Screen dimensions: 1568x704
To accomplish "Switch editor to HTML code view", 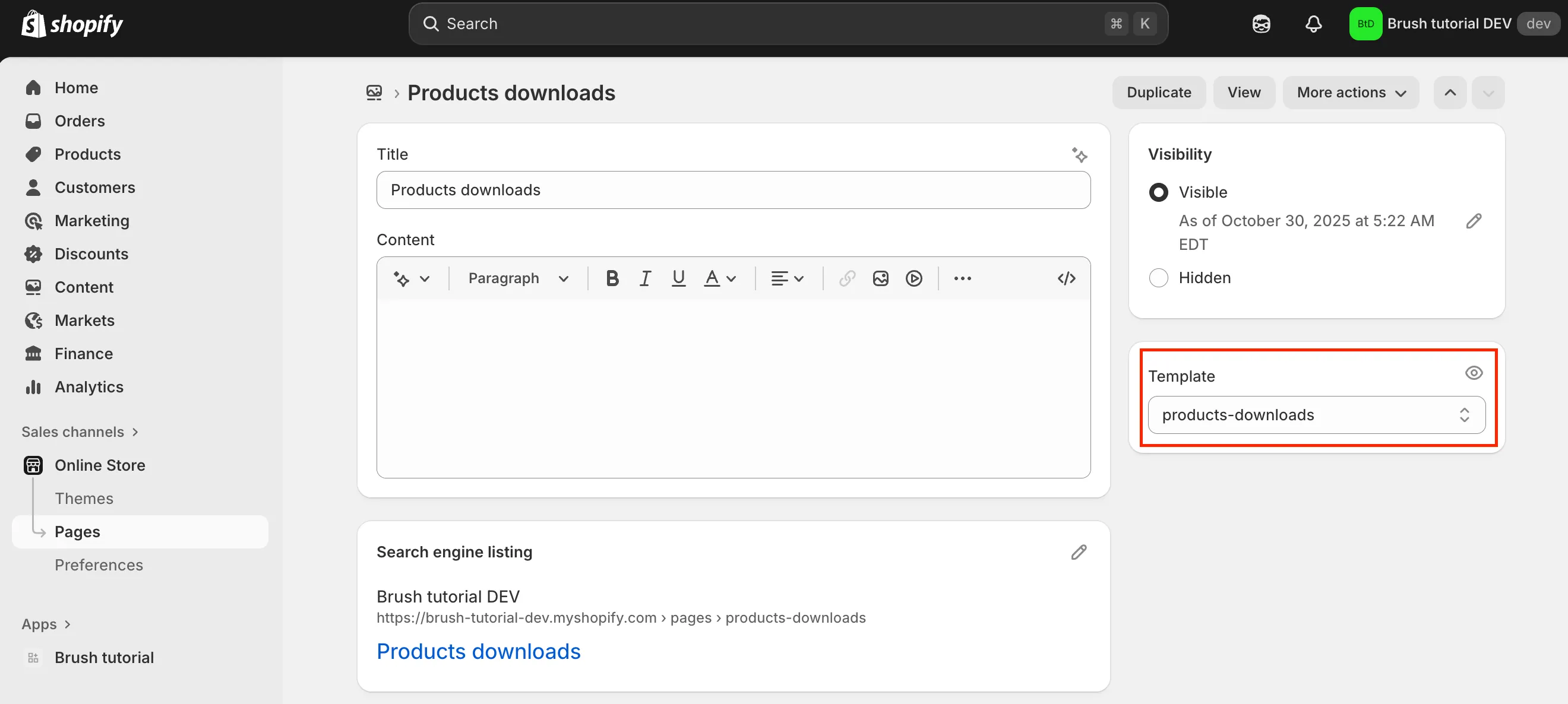I will [1067, 278].
